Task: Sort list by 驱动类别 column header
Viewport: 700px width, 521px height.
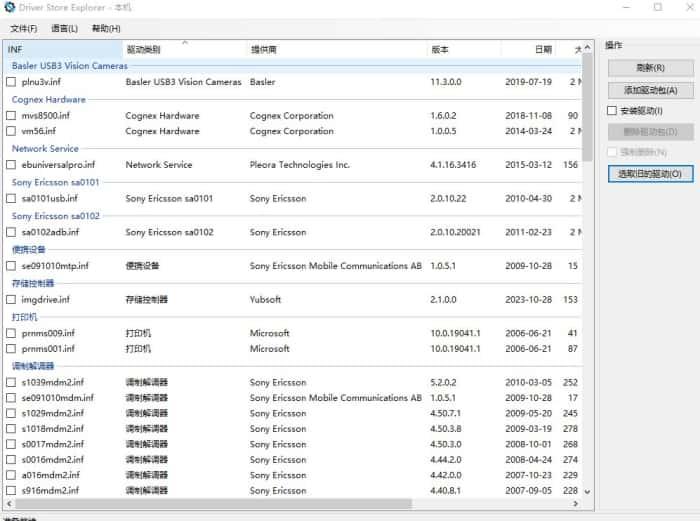Action: click(x=180, y=49)
